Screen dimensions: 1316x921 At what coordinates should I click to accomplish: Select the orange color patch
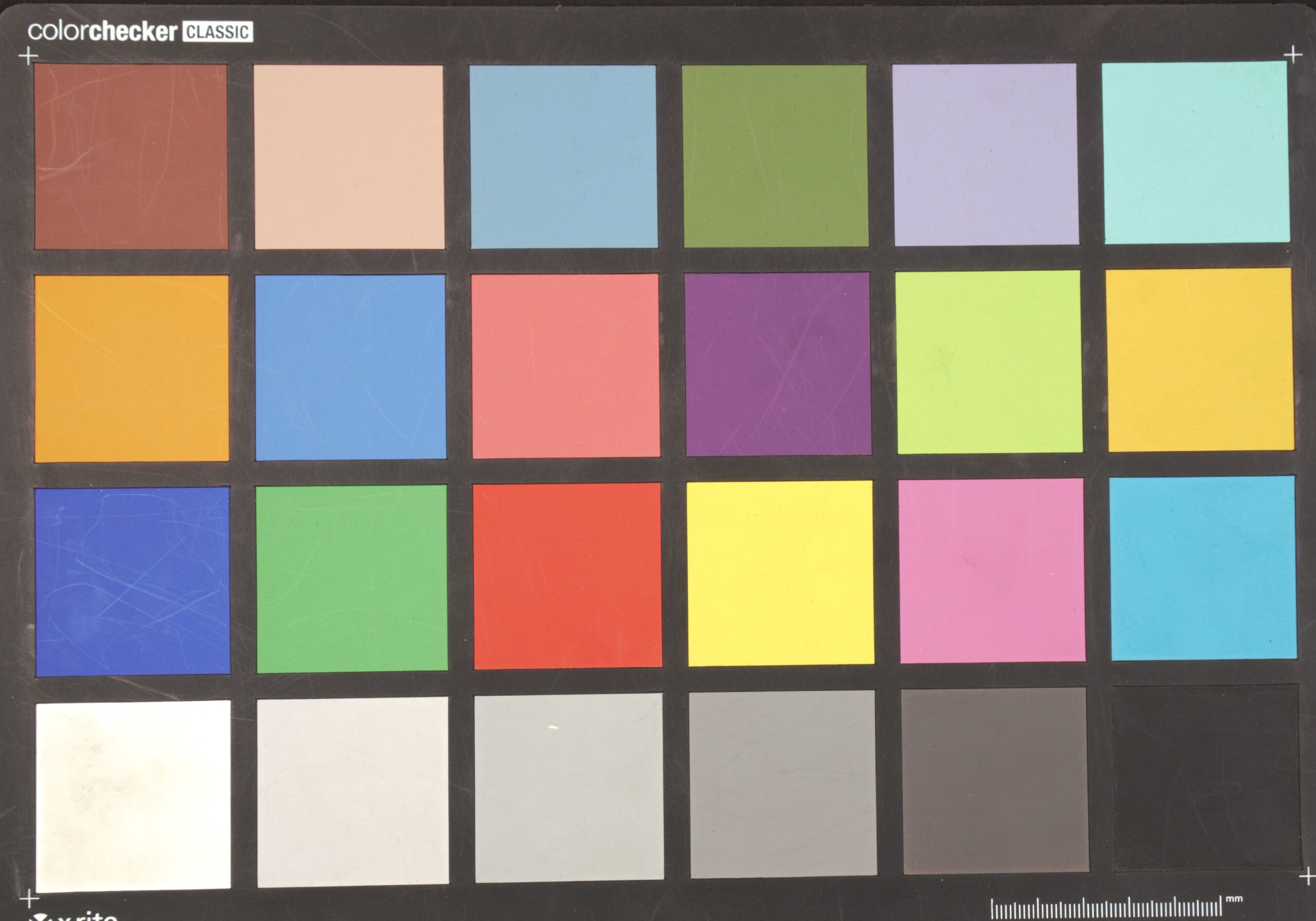(132, 368)
